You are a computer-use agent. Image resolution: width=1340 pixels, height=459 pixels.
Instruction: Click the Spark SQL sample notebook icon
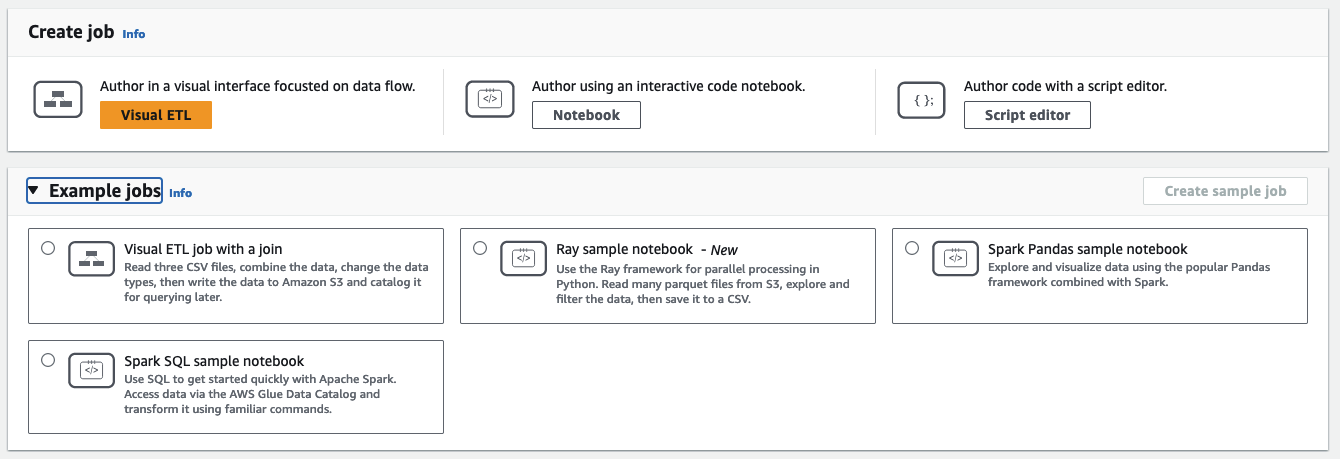coord(91,371)
